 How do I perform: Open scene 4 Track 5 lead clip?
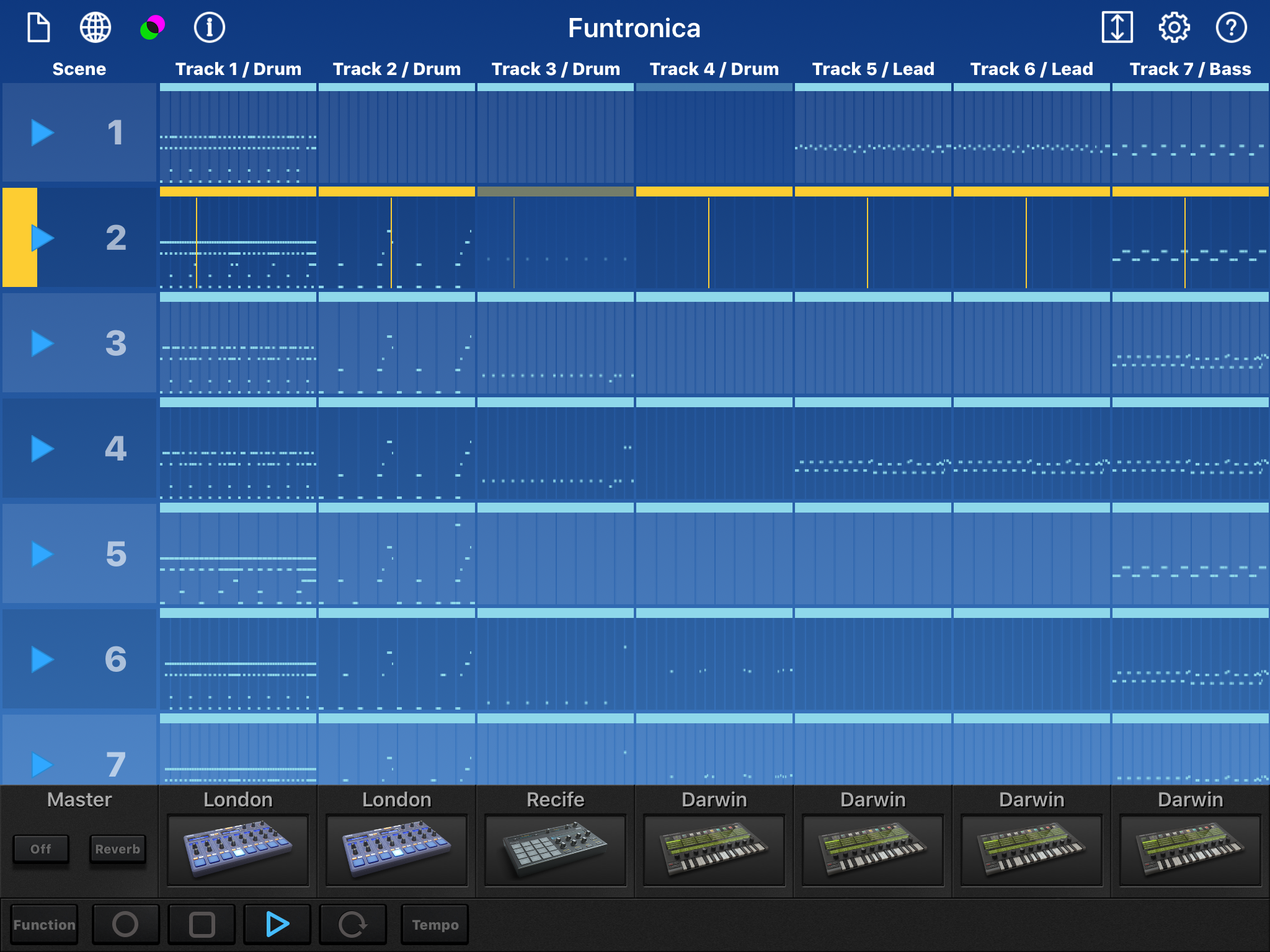pos(873,449)
